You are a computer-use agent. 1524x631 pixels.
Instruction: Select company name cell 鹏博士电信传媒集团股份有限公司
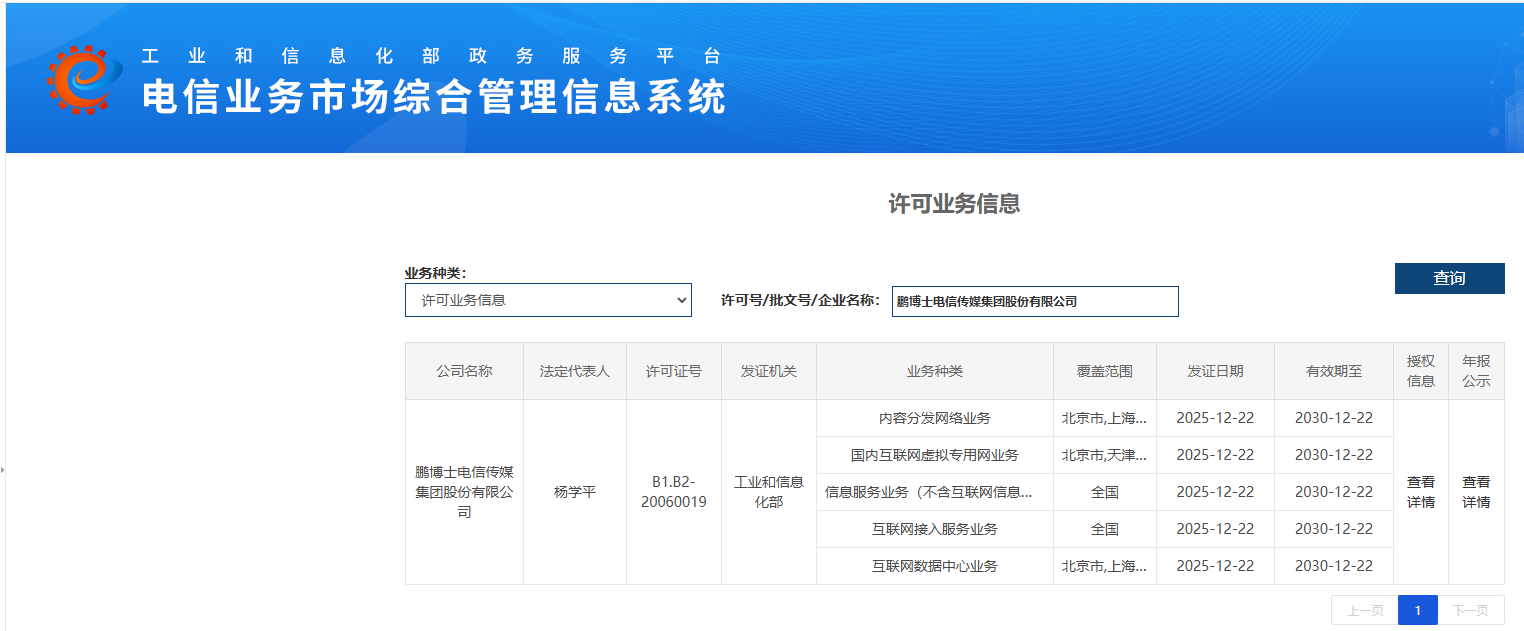(x=464, y=492)
